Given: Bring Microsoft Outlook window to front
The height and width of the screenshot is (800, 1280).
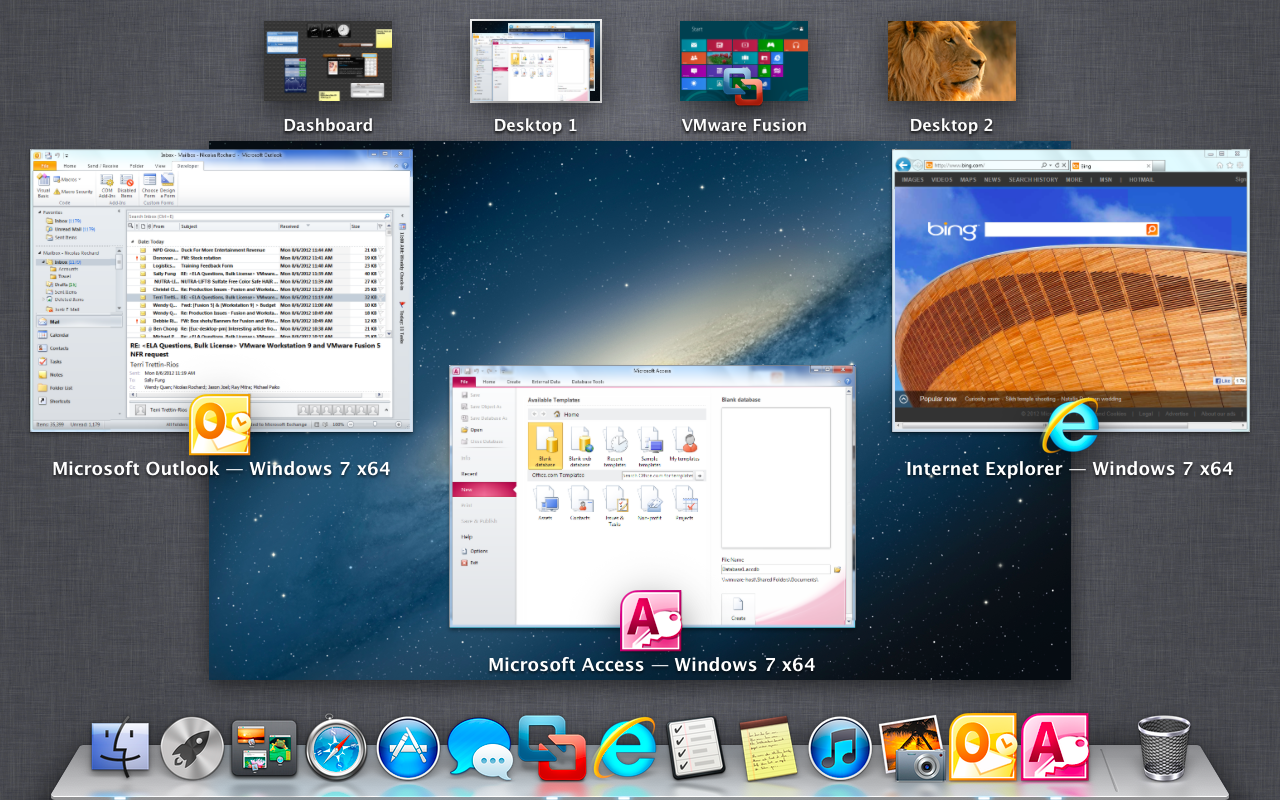Looking at the screenshot, I should coord(221,290).
